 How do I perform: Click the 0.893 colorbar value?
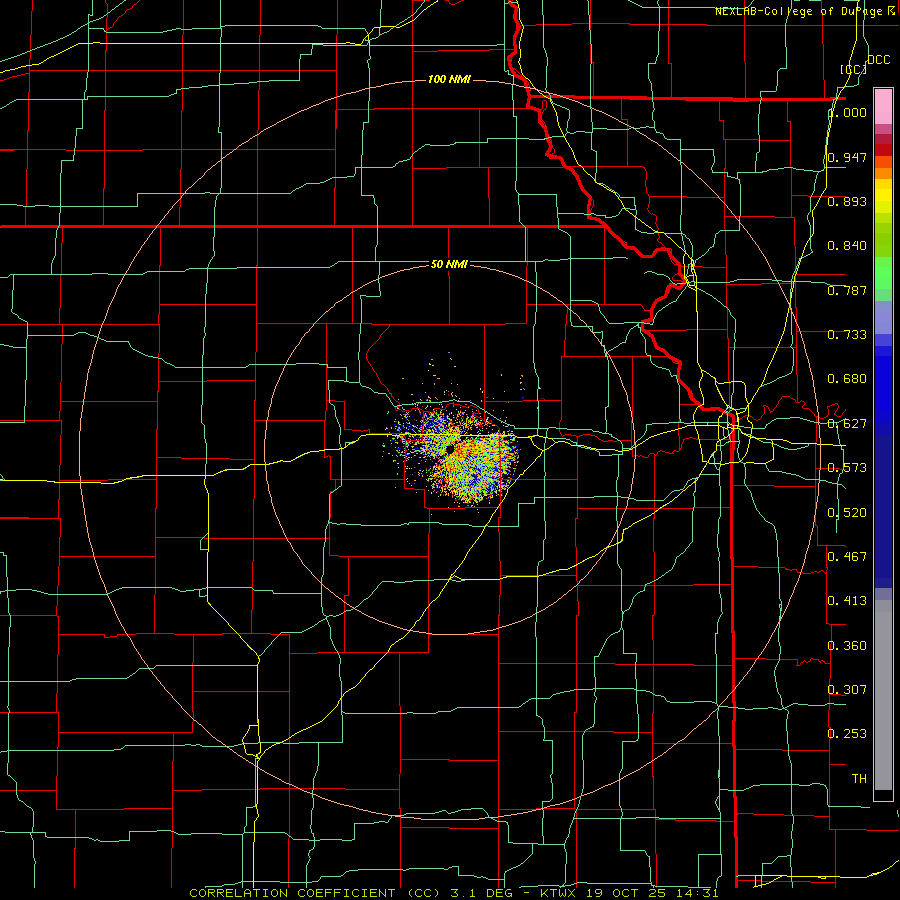(847, 201)
